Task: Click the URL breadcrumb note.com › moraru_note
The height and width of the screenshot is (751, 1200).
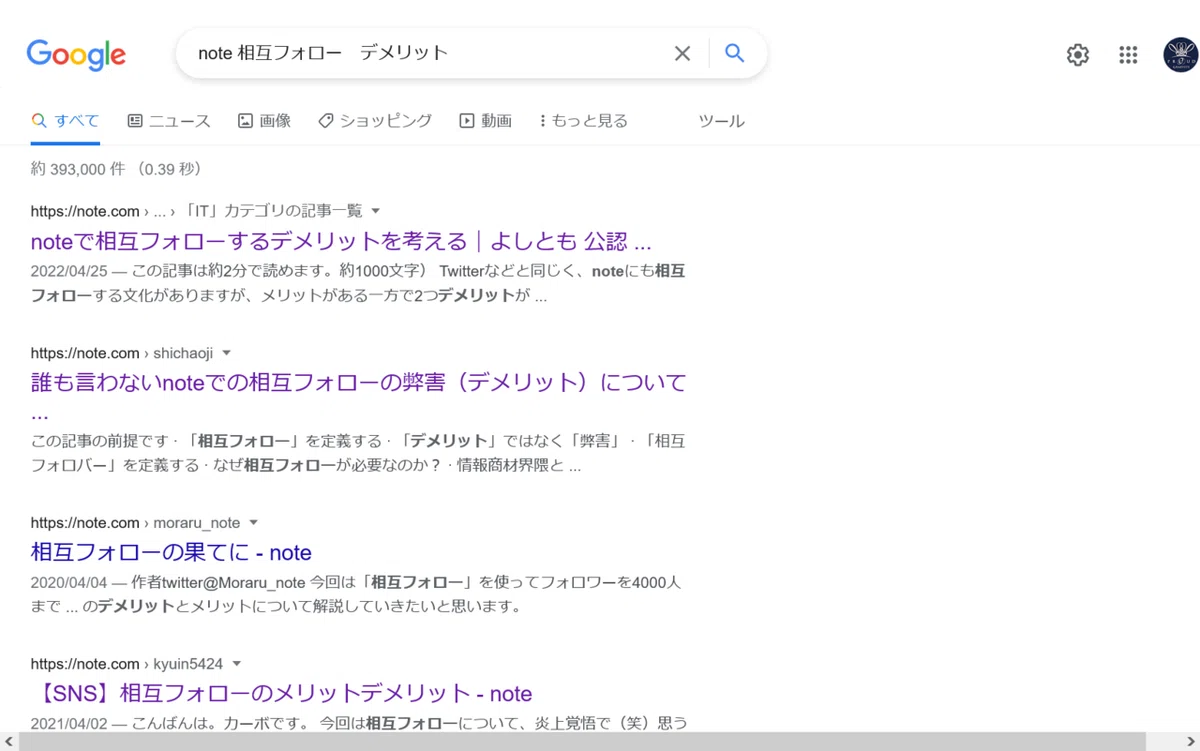Action: click(135, 523)
